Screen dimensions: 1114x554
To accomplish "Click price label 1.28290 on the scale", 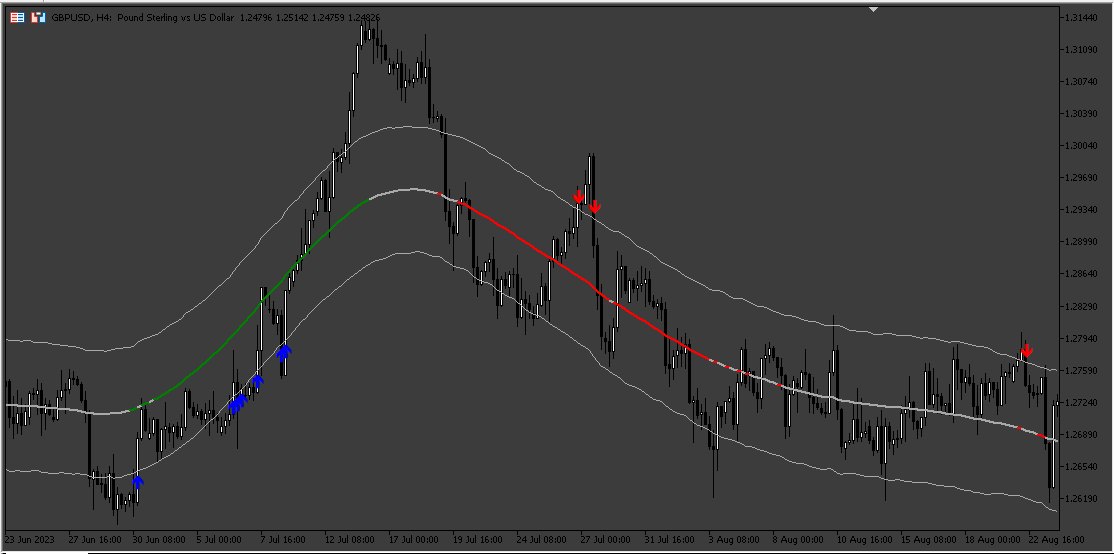I will point(1083,306).
